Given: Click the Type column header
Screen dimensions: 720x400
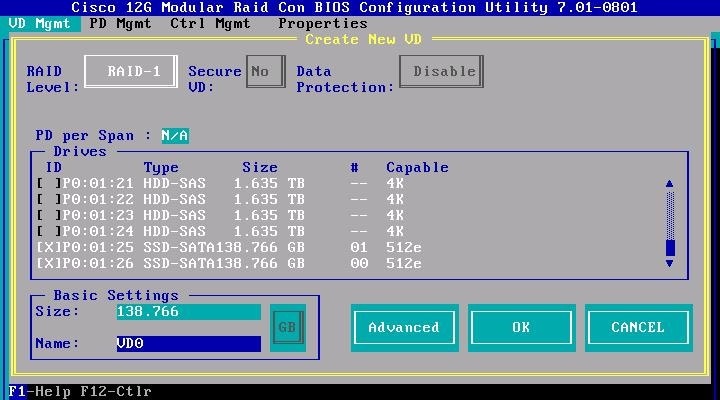Looking at the screenshot, I should click(x=161, y=168).
